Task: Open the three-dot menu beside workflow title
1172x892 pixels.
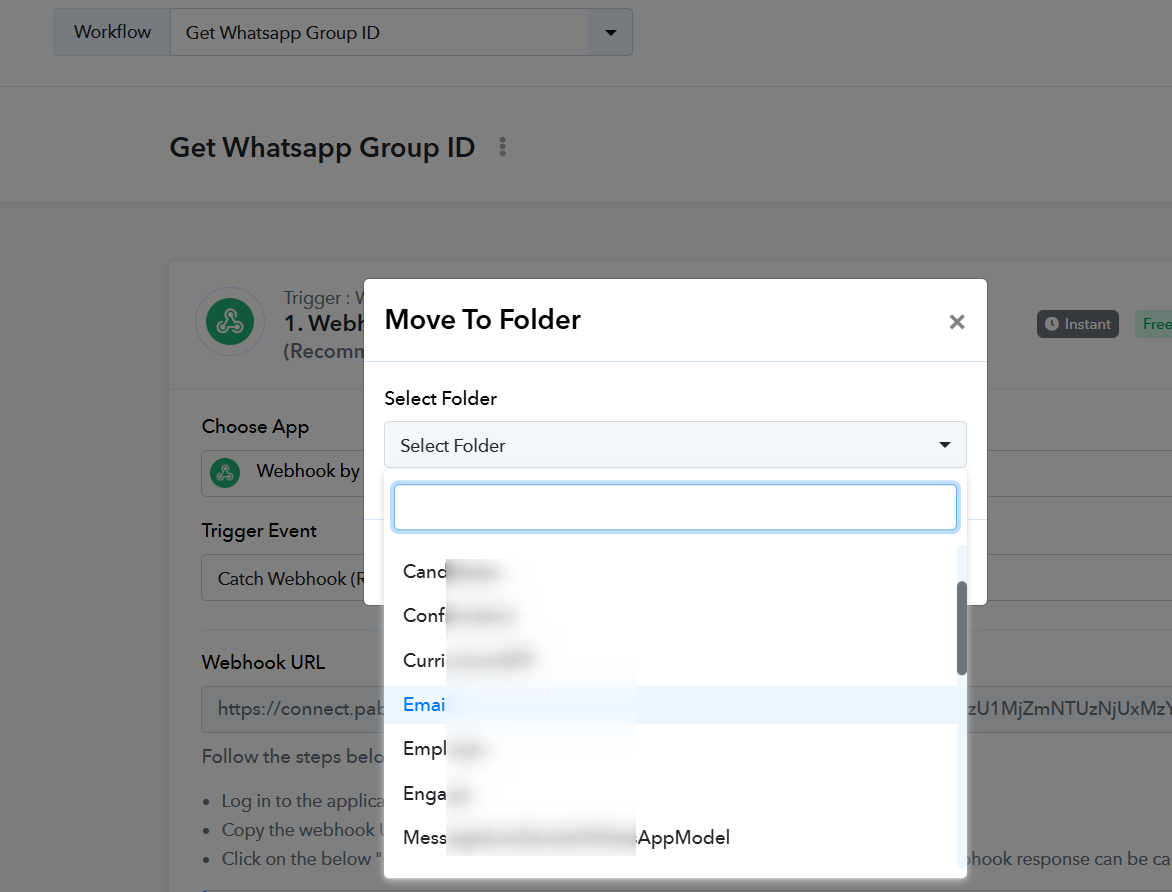Action: coord(502,147)
